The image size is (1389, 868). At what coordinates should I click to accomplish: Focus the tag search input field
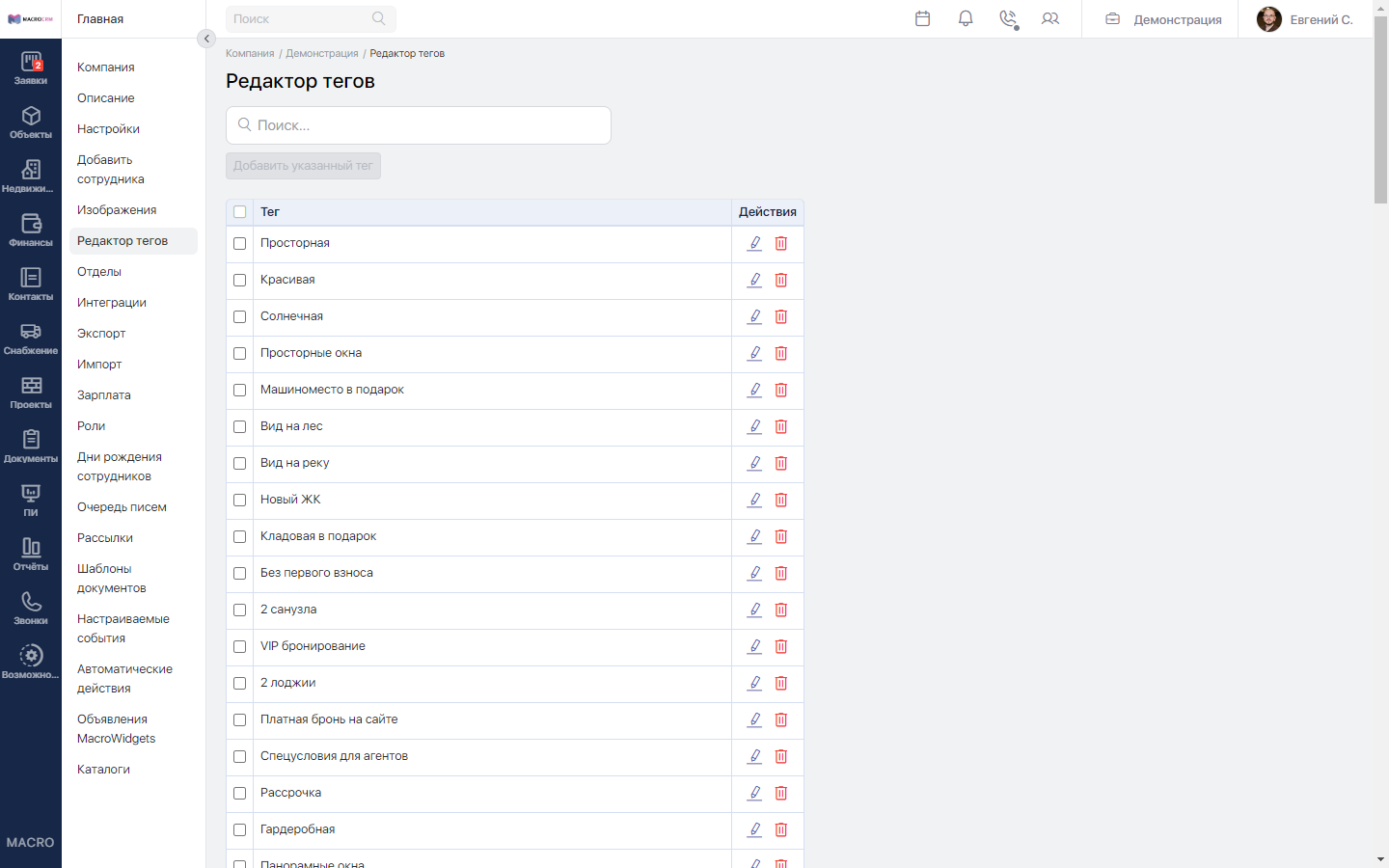tap(419, 125)
